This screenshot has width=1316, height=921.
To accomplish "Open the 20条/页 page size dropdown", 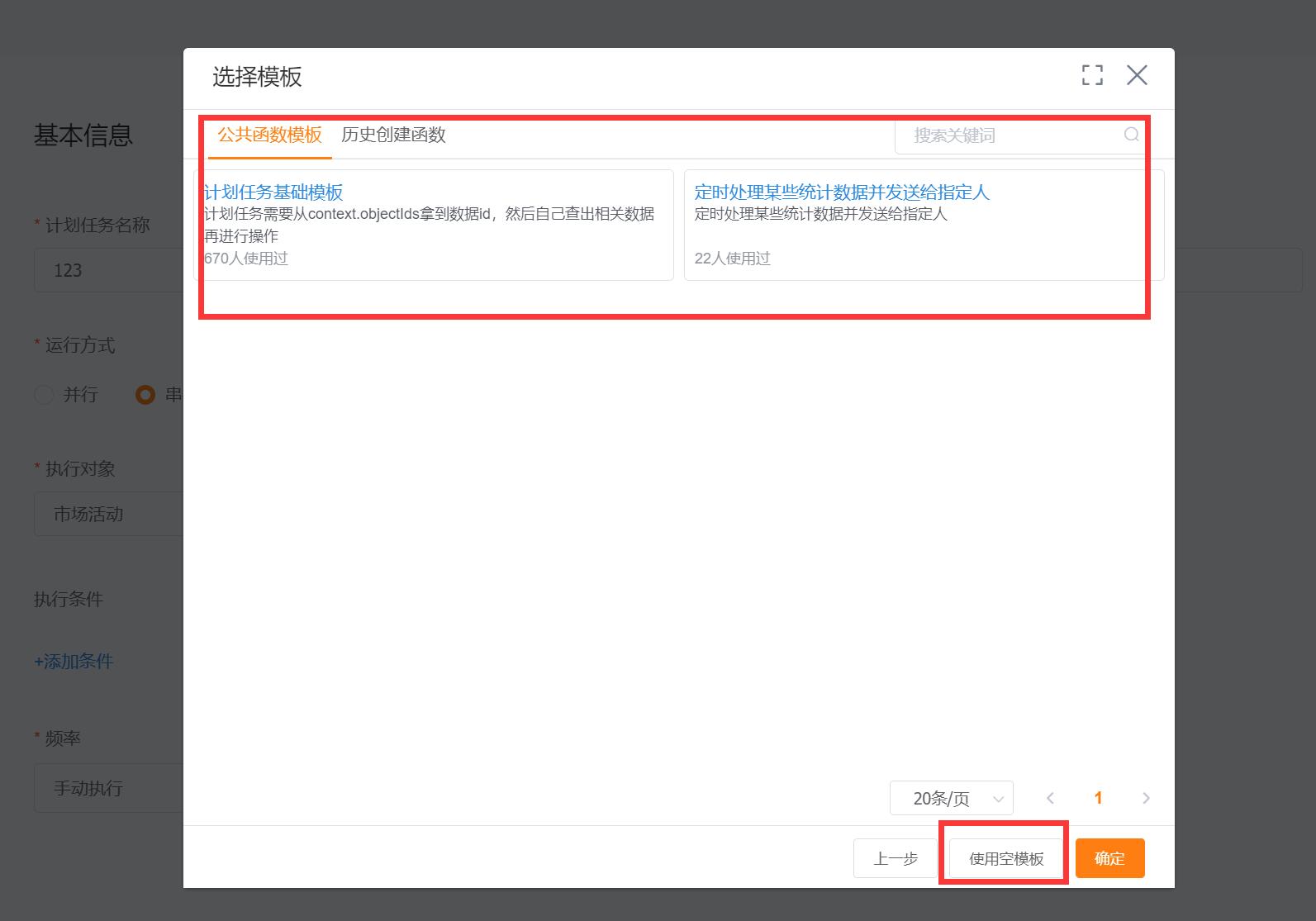I will [x=951, y=798].
